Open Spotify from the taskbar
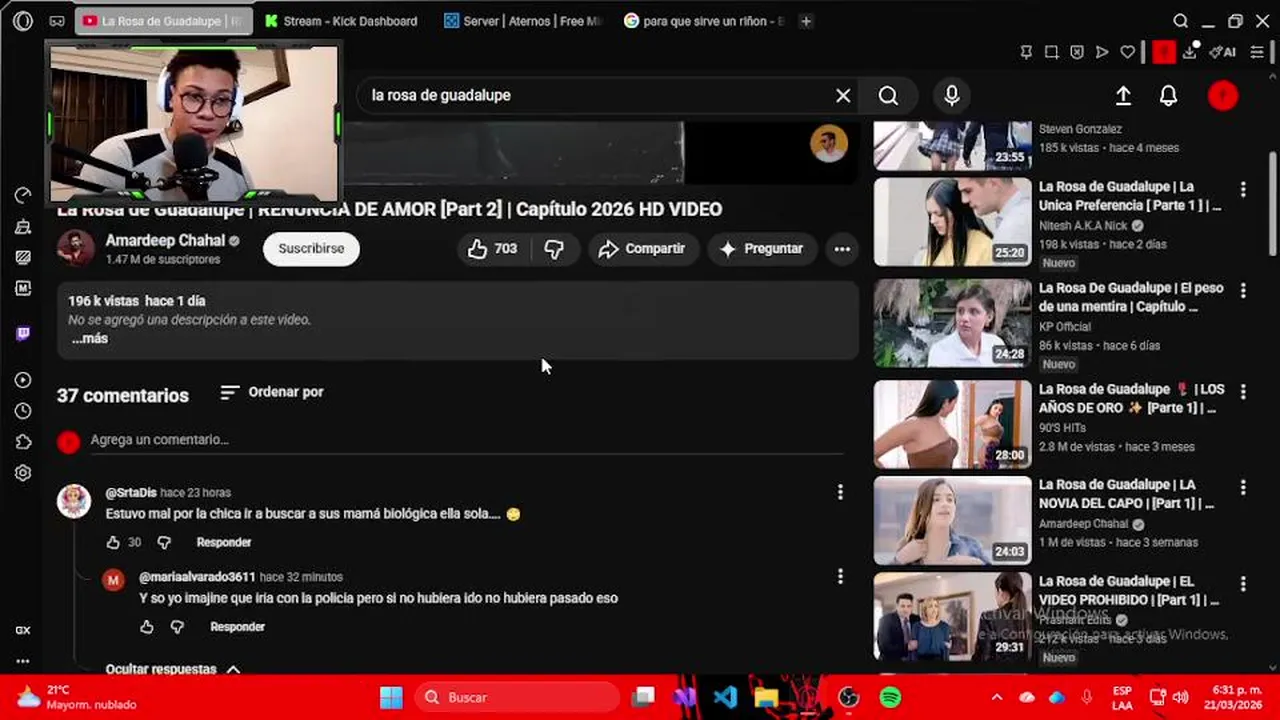Image resolution: width=1280 pixels, height=720 pixels. click(890, 697)
